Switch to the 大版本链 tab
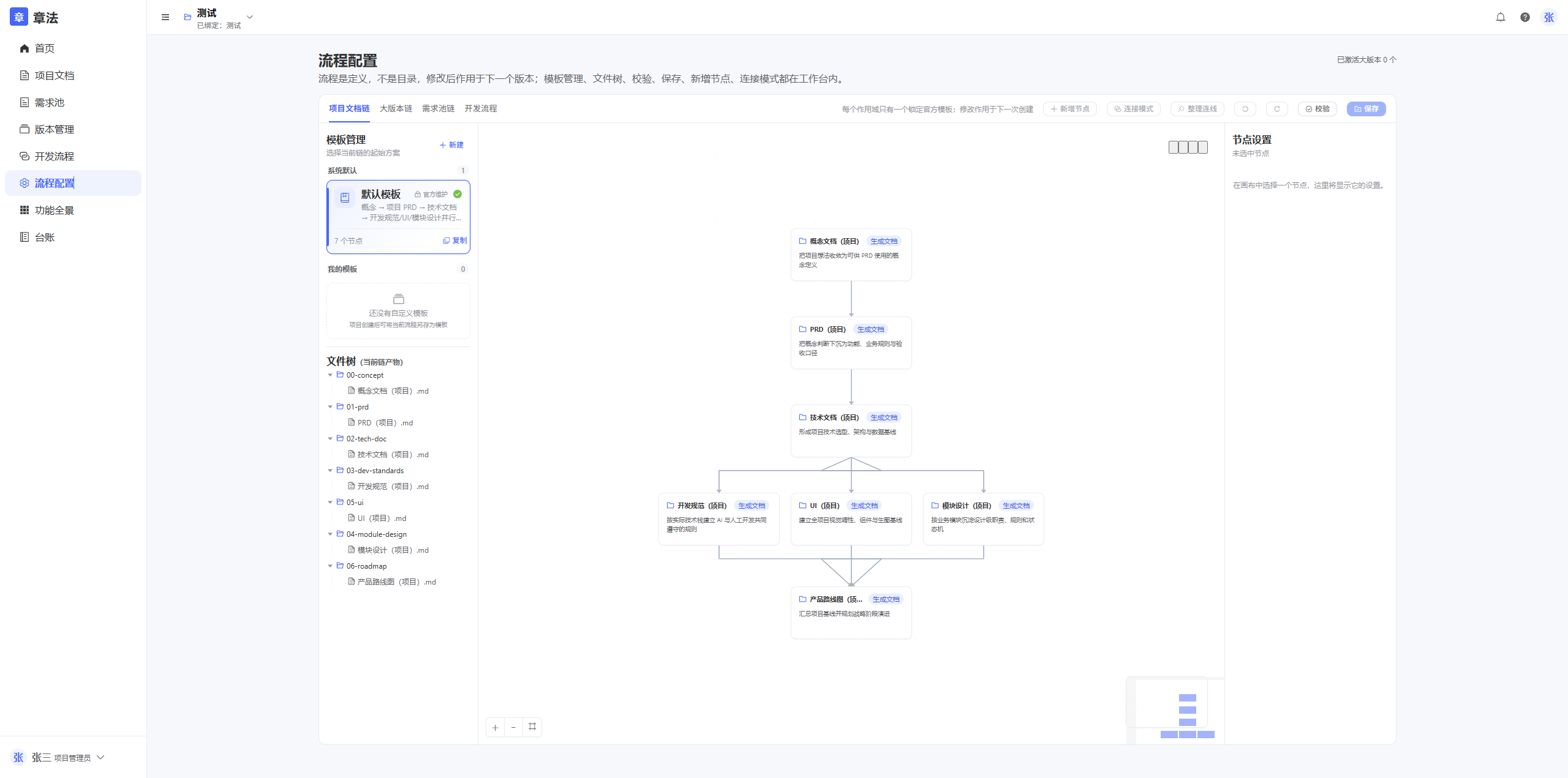This screenshot has width=1568, height=778. point(396,108)
